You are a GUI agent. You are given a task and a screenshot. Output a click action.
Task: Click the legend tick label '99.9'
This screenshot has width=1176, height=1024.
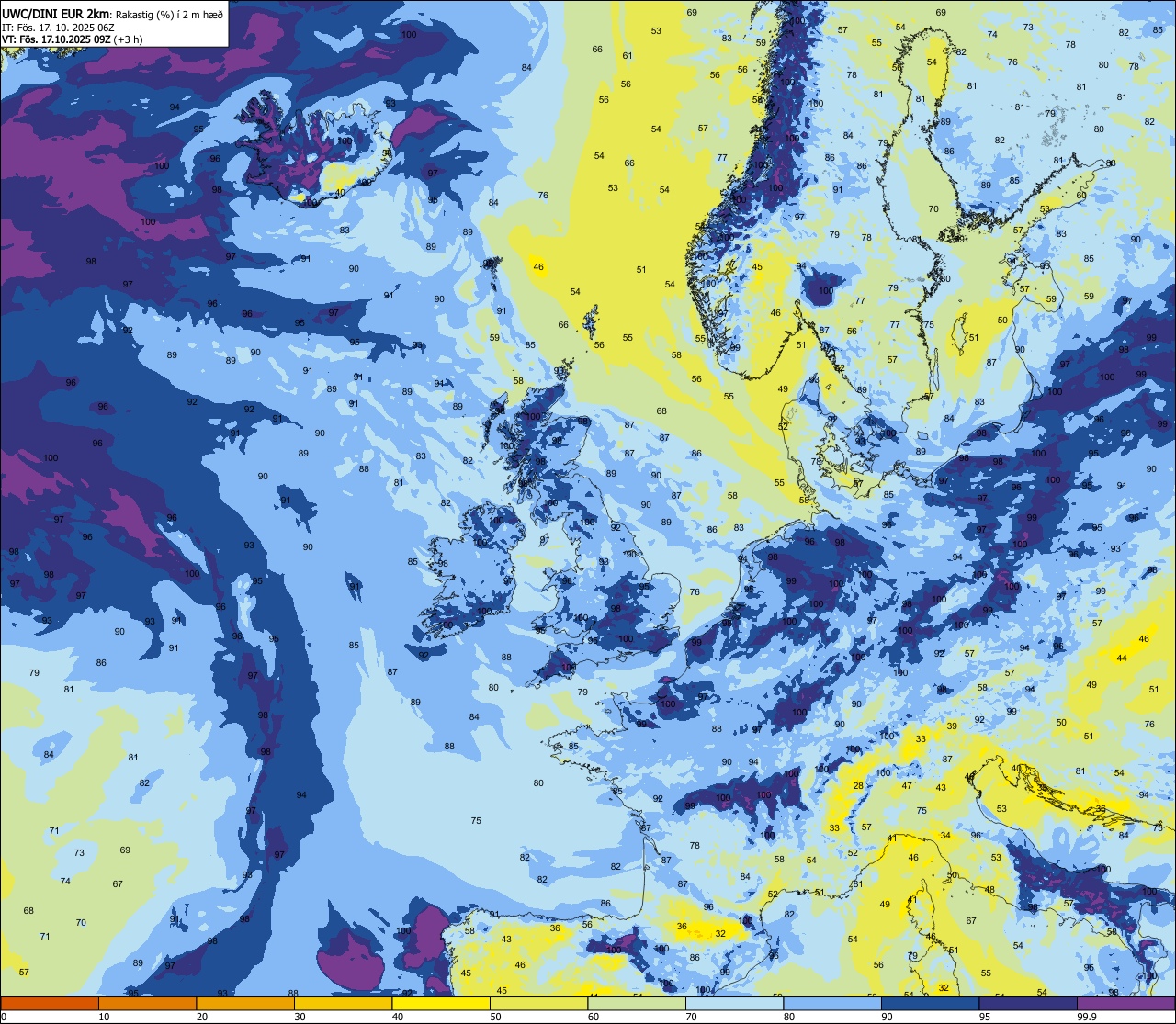coord(1087,1017)
